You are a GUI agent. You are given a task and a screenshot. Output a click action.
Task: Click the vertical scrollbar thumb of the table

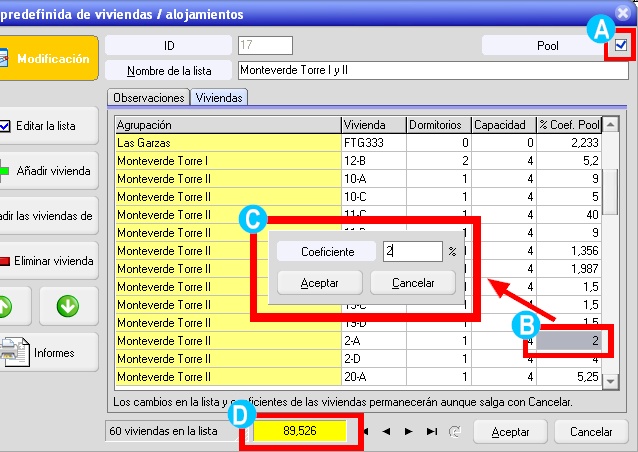[610, 192]
